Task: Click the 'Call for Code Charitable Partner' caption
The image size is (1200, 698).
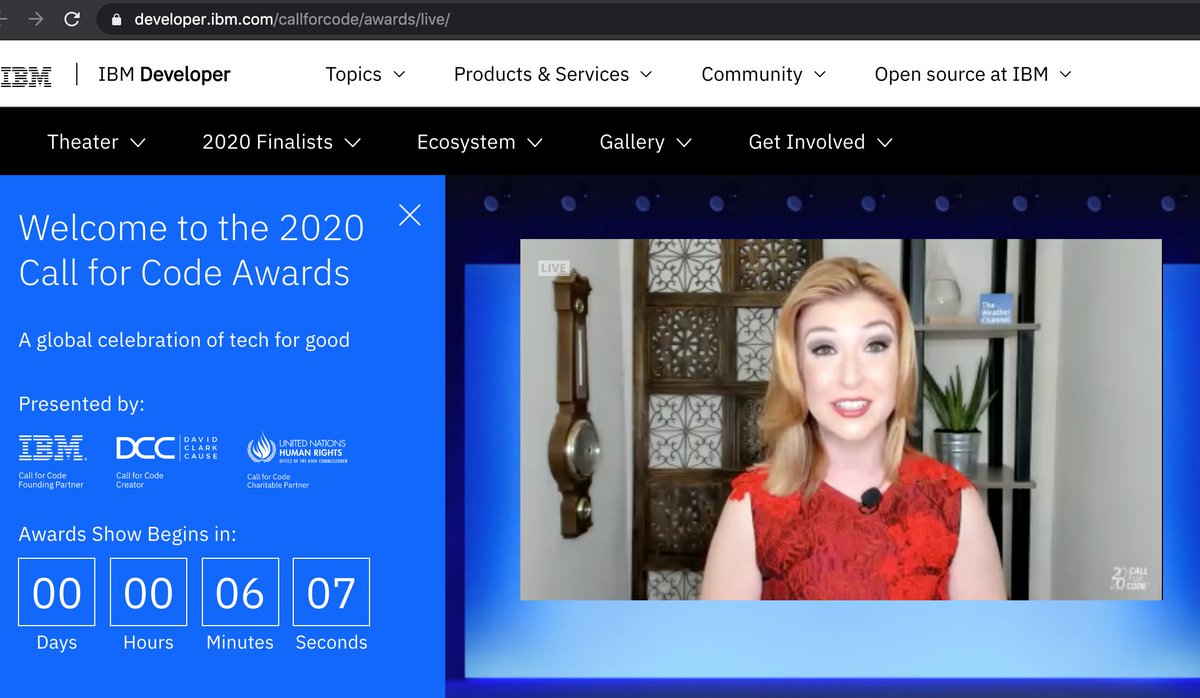Action: click(278, 481)
